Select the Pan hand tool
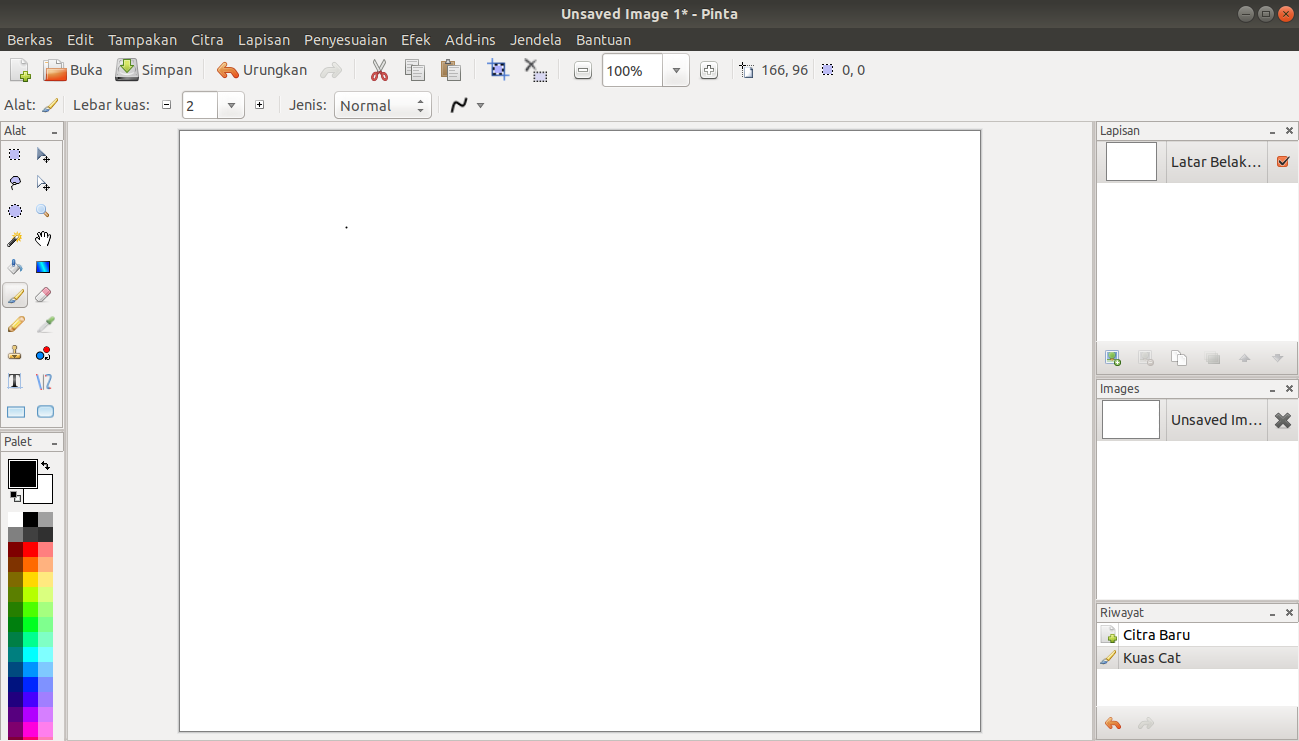Image resolution: width=1299 pixels, height=741 pixels. click(x=44, y=239)
